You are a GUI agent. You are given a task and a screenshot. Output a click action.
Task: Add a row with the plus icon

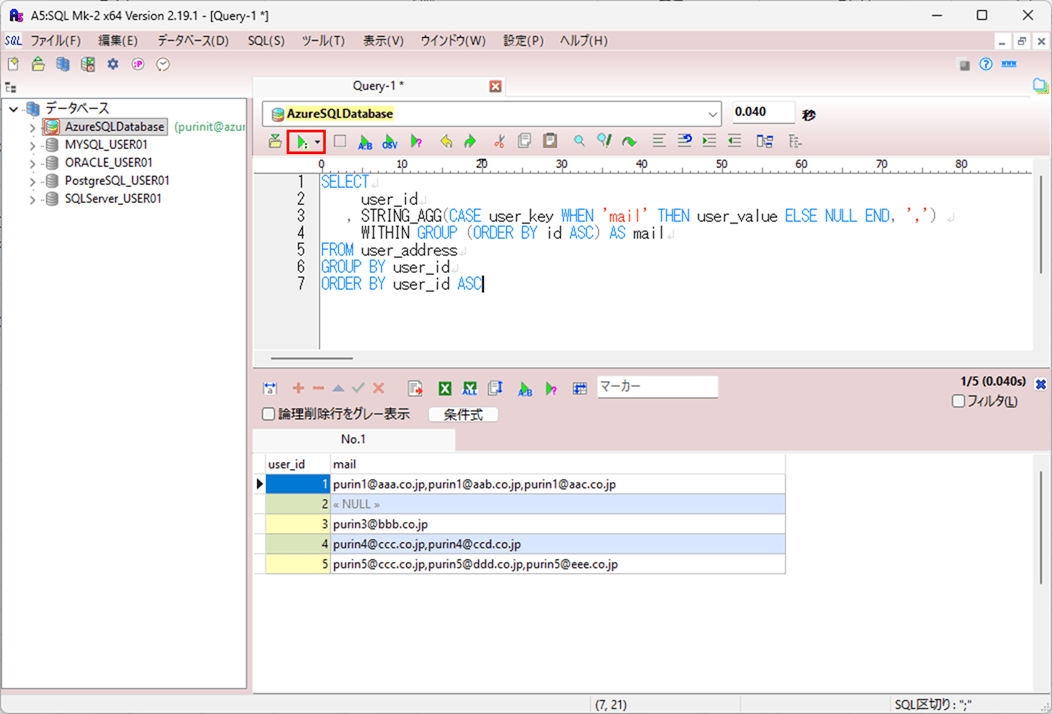point(298,388)
